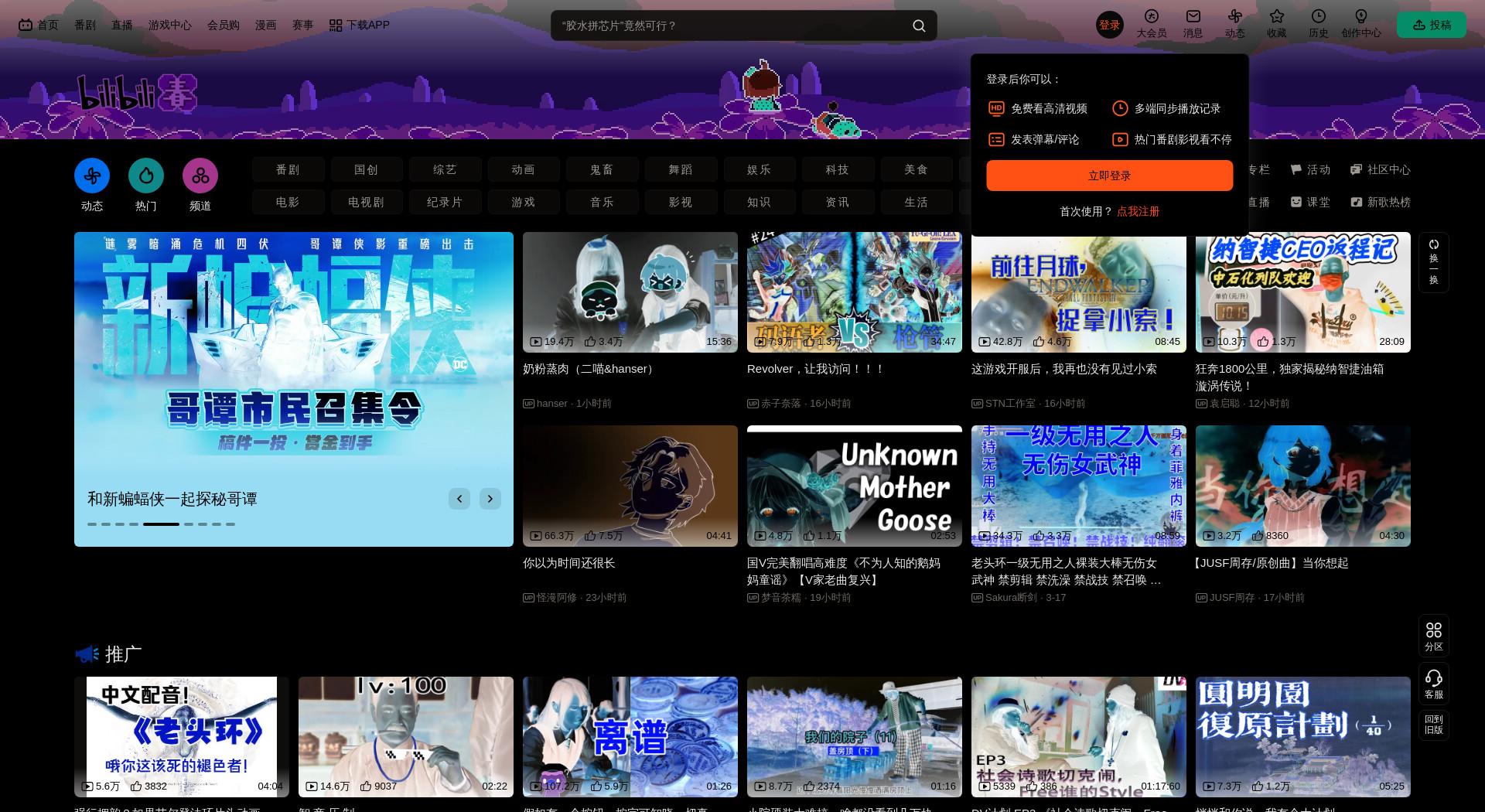This screenshot has height=812, width=1485.
Task: Open 你以为时间还很长 video title
Action: [569, 563]
